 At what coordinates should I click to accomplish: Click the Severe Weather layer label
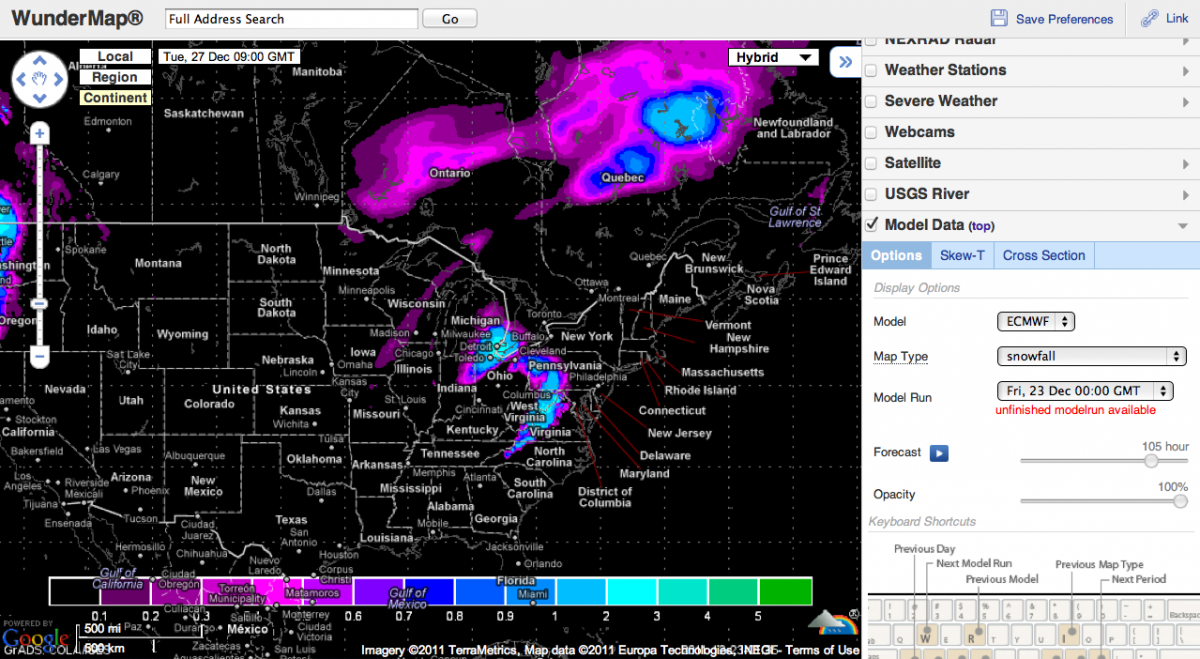(x=941, y=101)
